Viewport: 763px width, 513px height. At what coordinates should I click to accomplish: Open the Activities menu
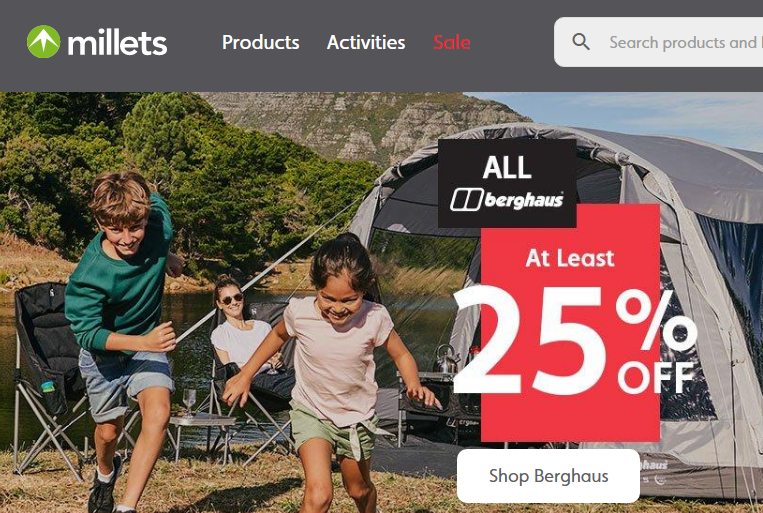pyautogui.click(x=366, y=42)
